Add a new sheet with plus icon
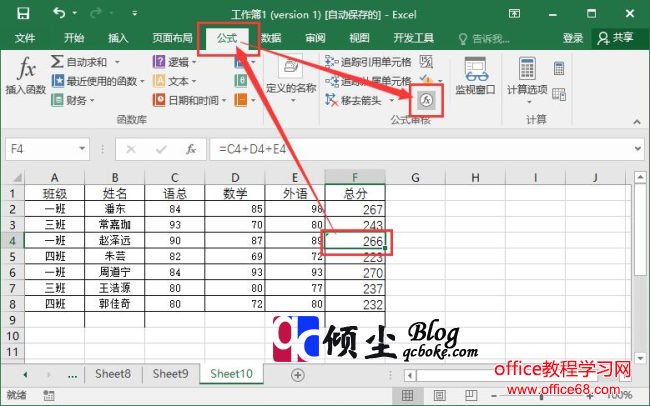 [298, 375]
